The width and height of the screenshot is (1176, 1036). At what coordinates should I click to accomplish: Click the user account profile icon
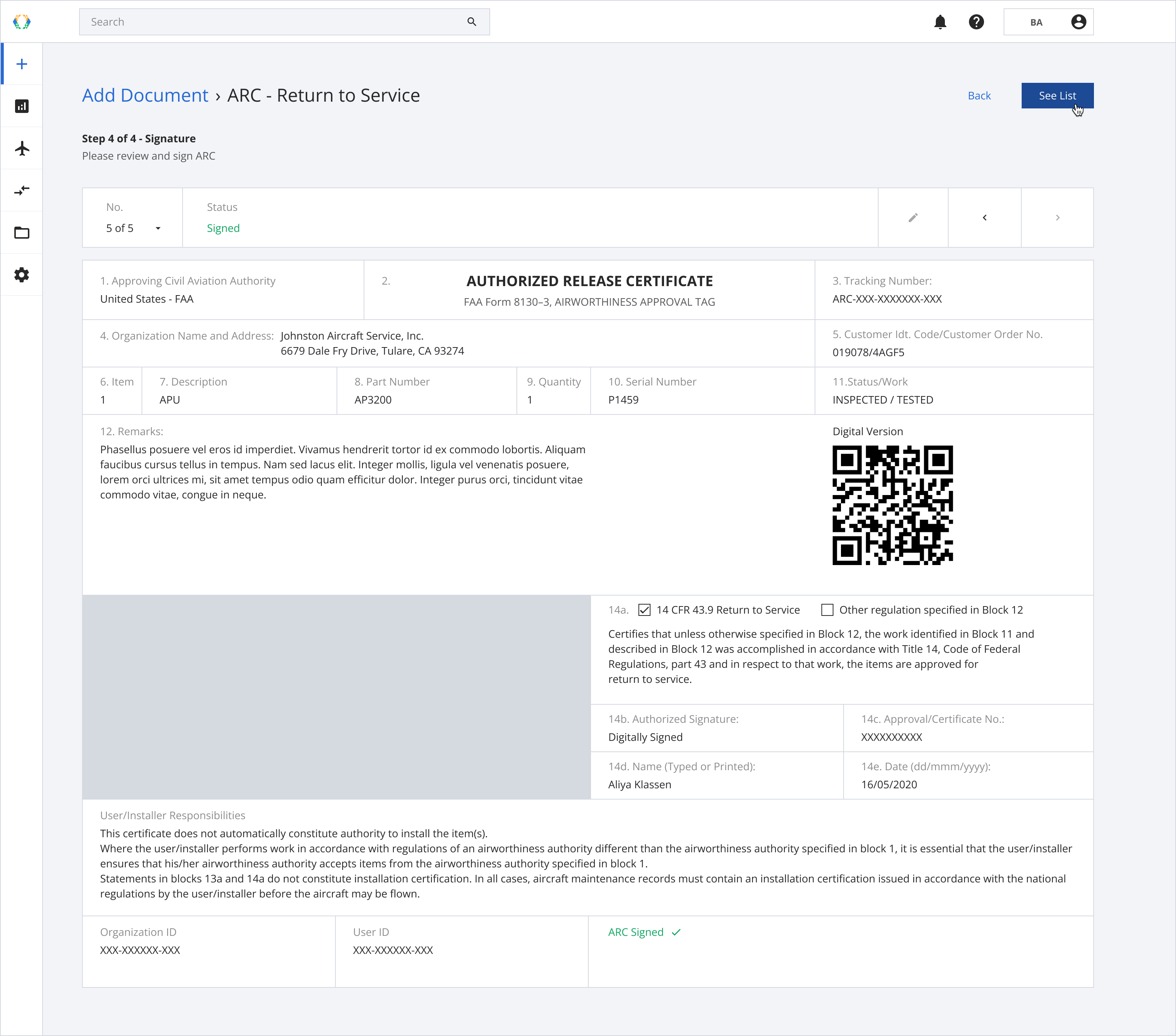1079,21
